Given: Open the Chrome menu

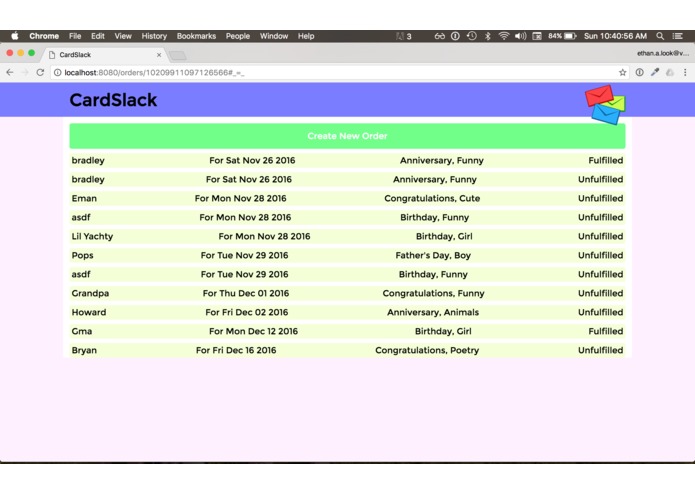Looking at the screenshot, I should 44,36.
